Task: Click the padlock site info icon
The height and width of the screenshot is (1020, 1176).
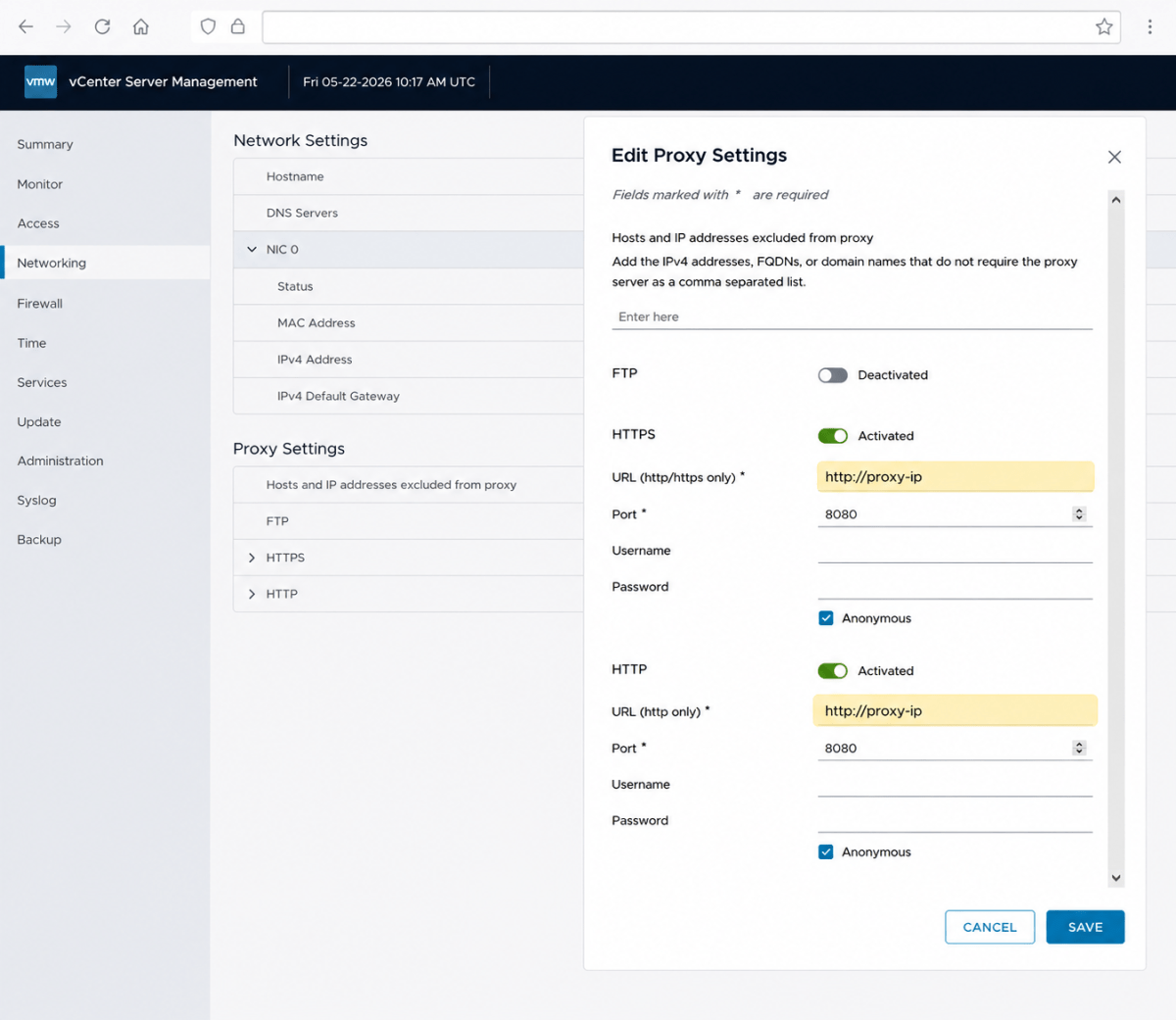Action: 237,26
